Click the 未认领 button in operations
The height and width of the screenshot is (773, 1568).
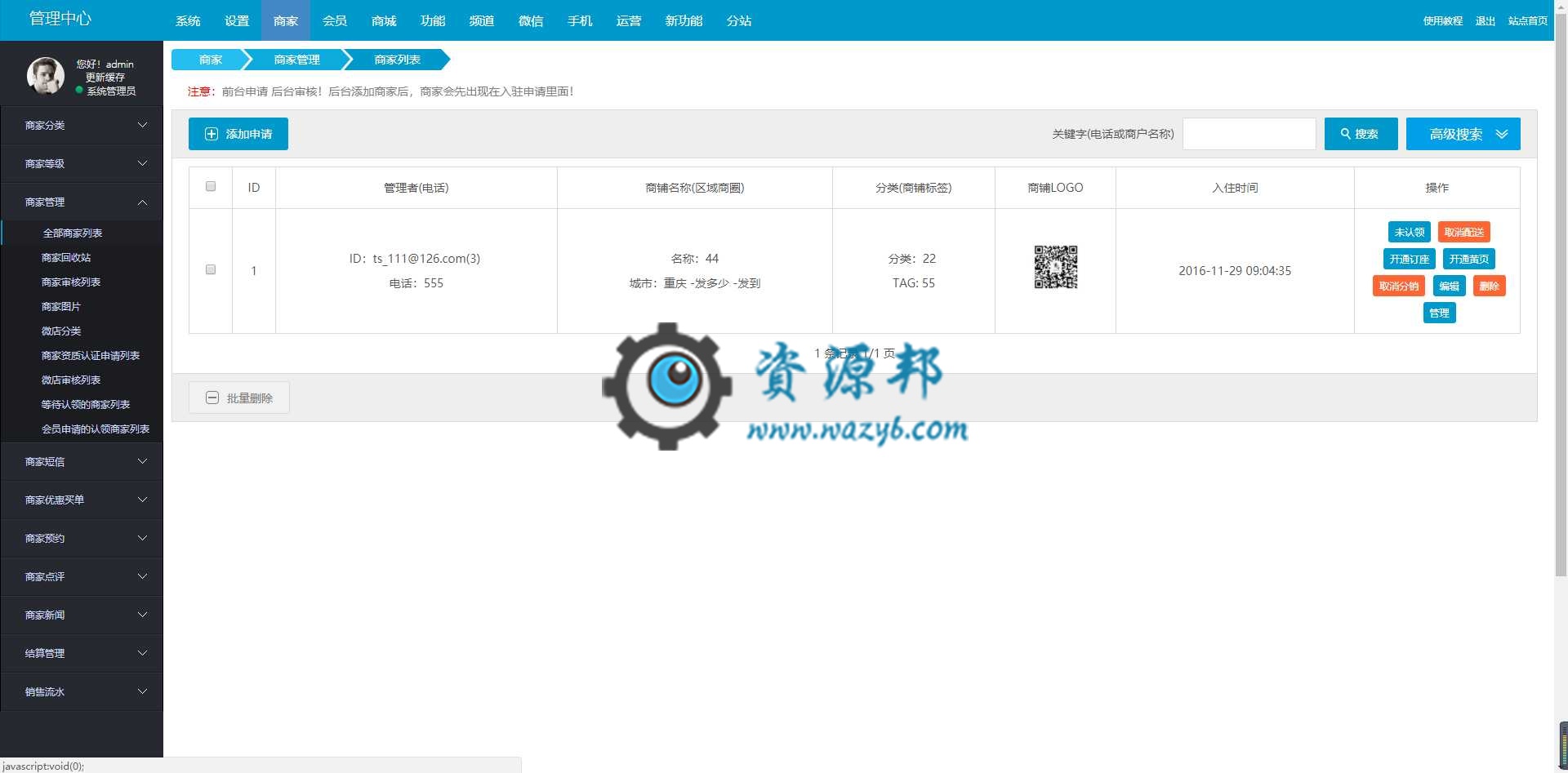point(1409,232)
